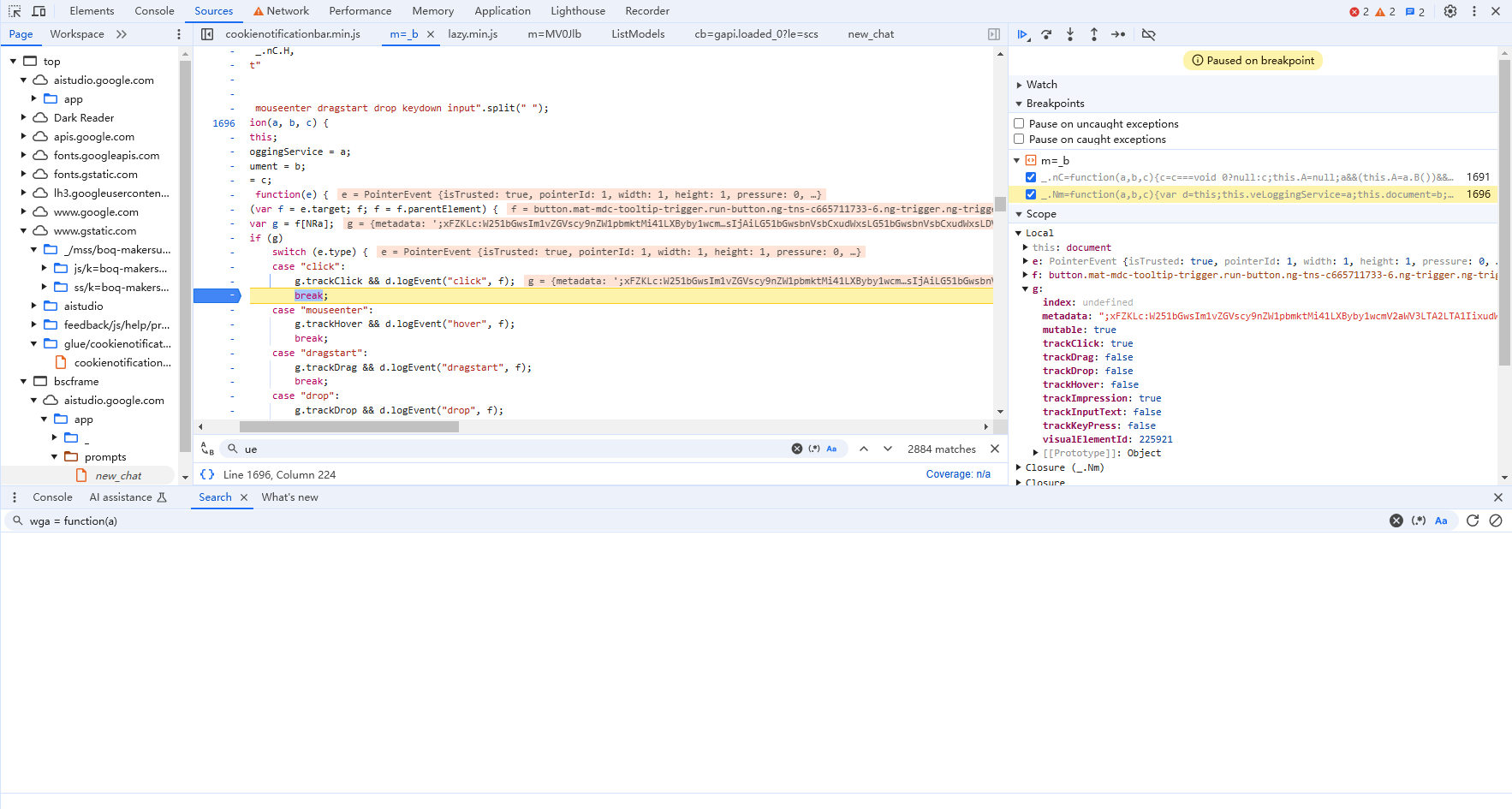Toggle match case in file search
1512x809 pixels.
click(x=831, y=449)
